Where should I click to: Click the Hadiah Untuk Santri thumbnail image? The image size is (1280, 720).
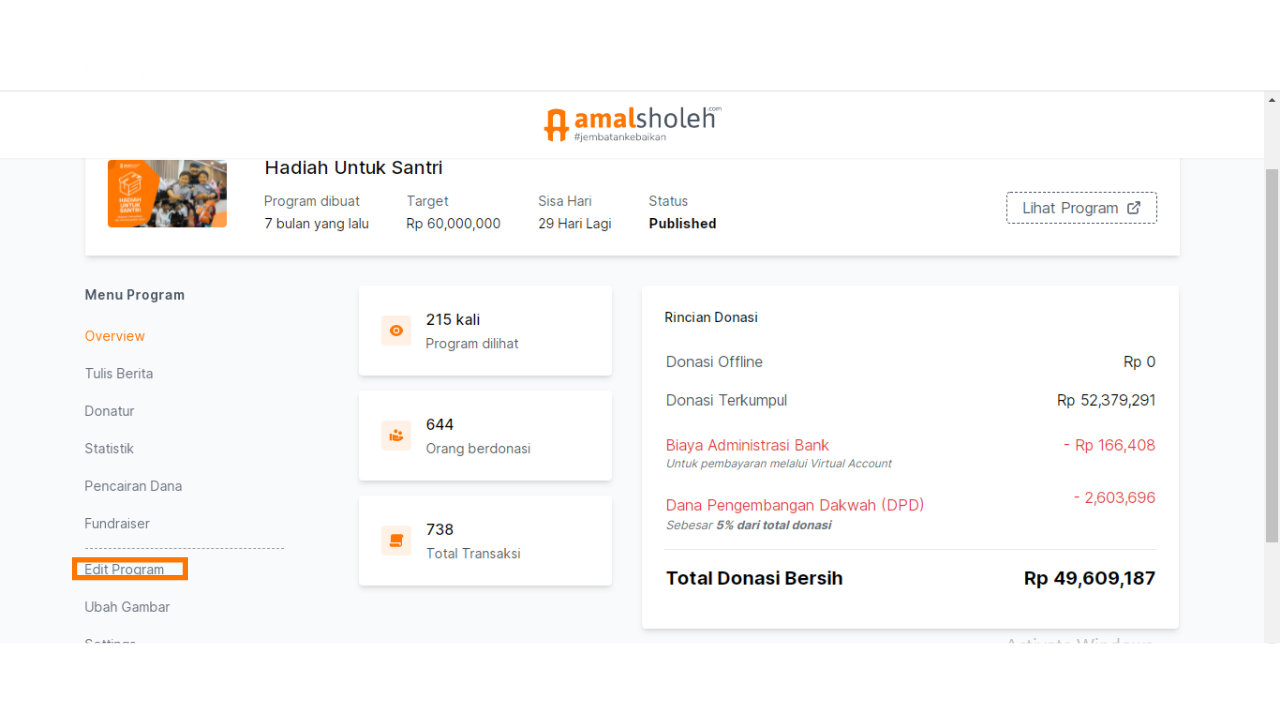[x=167, y=193]
